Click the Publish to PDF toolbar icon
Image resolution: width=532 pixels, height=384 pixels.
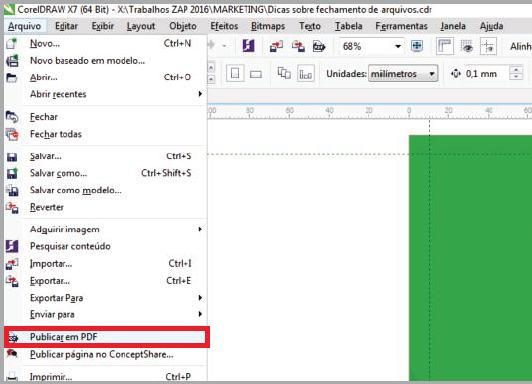tap(319, 46)
